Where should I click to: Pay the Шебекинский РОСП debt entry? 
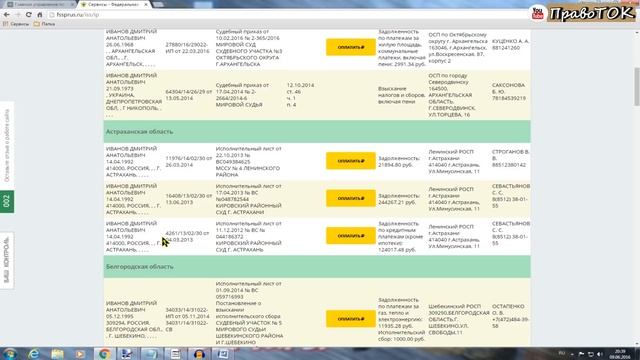pos(351,319)
